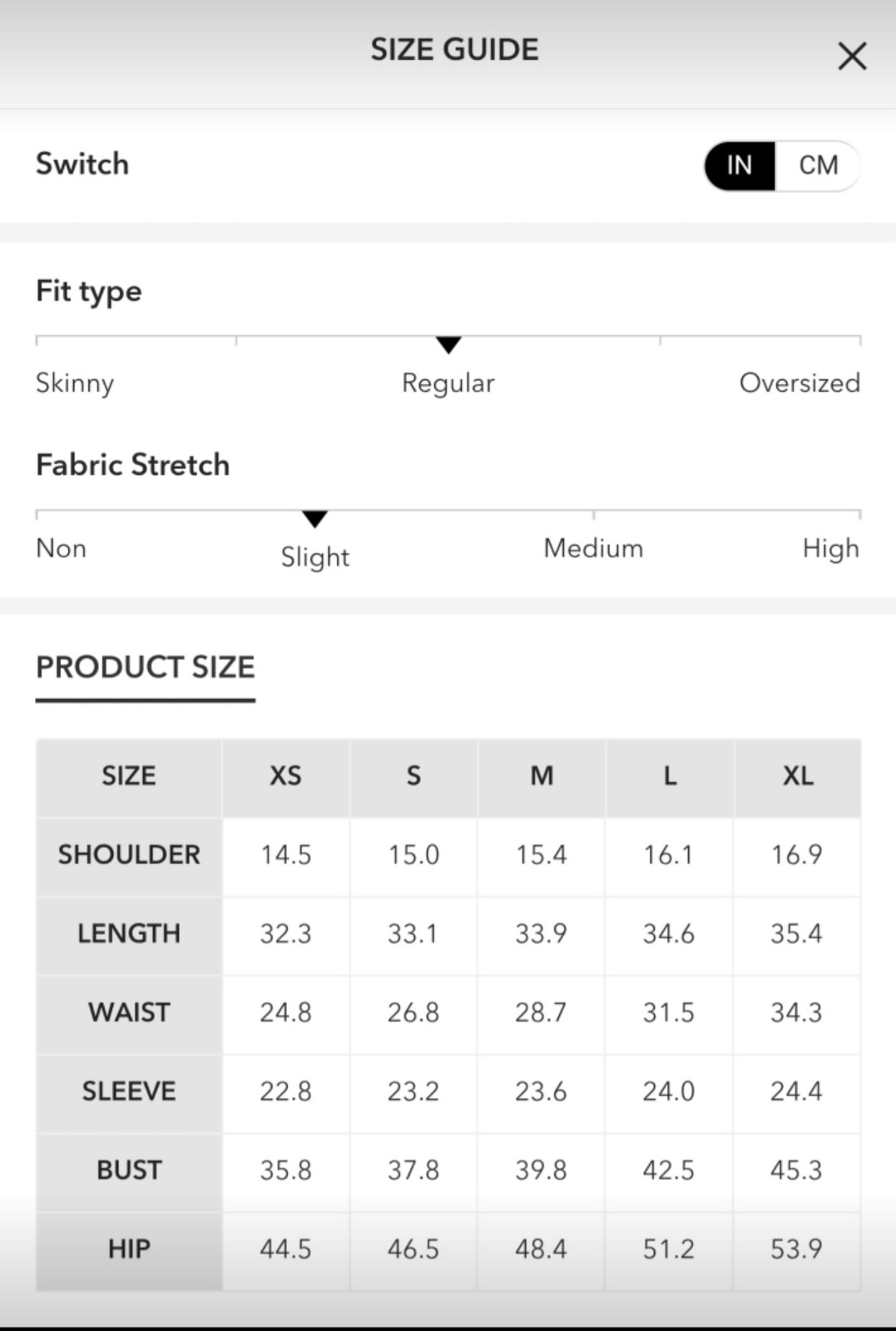Click the BUST value 39.8 for M

[x=542, y=1170]
